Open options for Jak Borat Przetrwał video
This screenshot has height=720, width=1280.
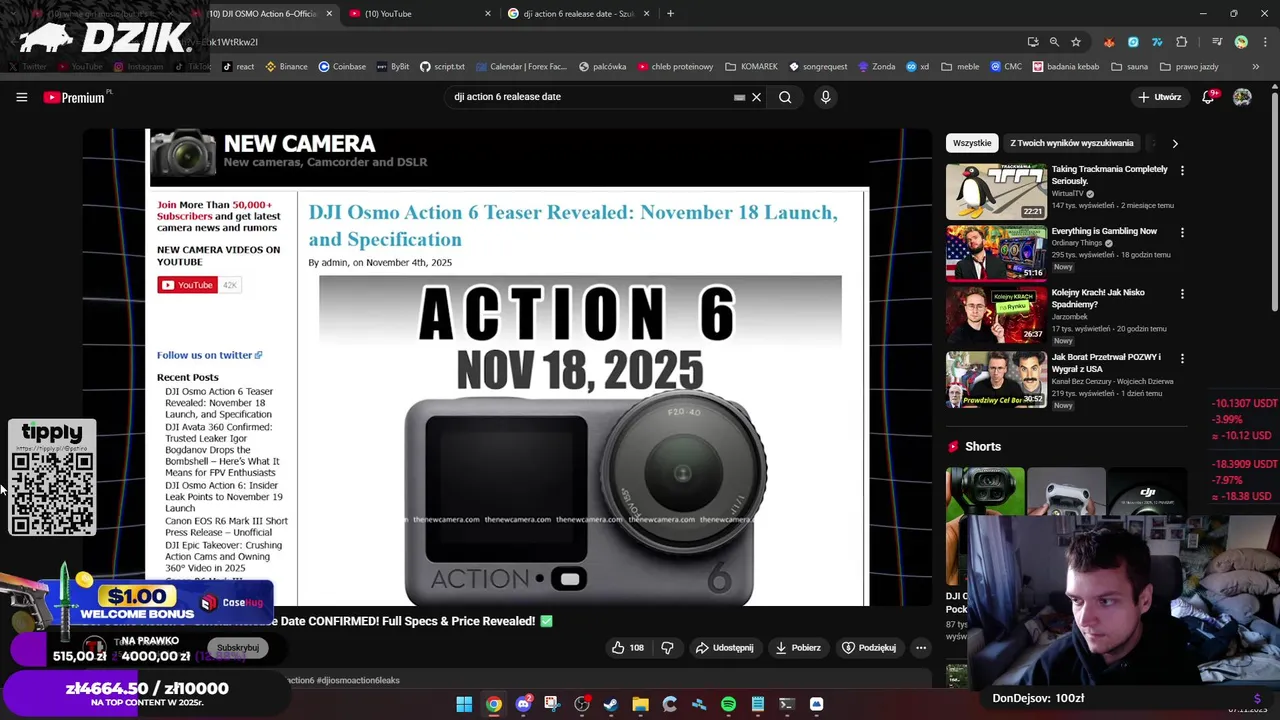click(x=1182, y=358)
